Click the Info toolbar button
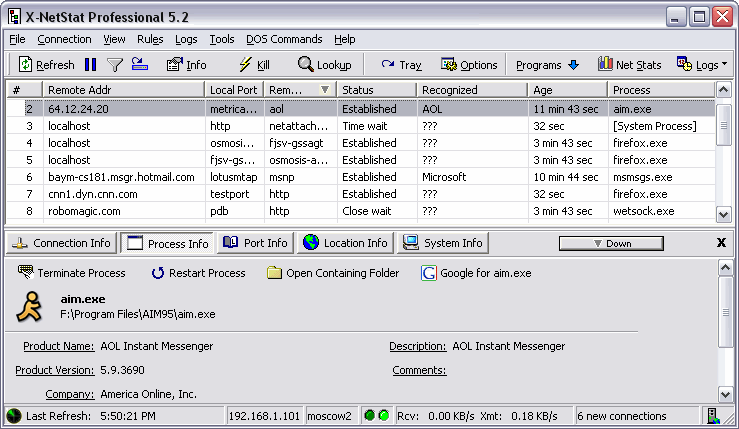Image resolution: width=739 pixels, height=429 pixels. coord(186,65)
